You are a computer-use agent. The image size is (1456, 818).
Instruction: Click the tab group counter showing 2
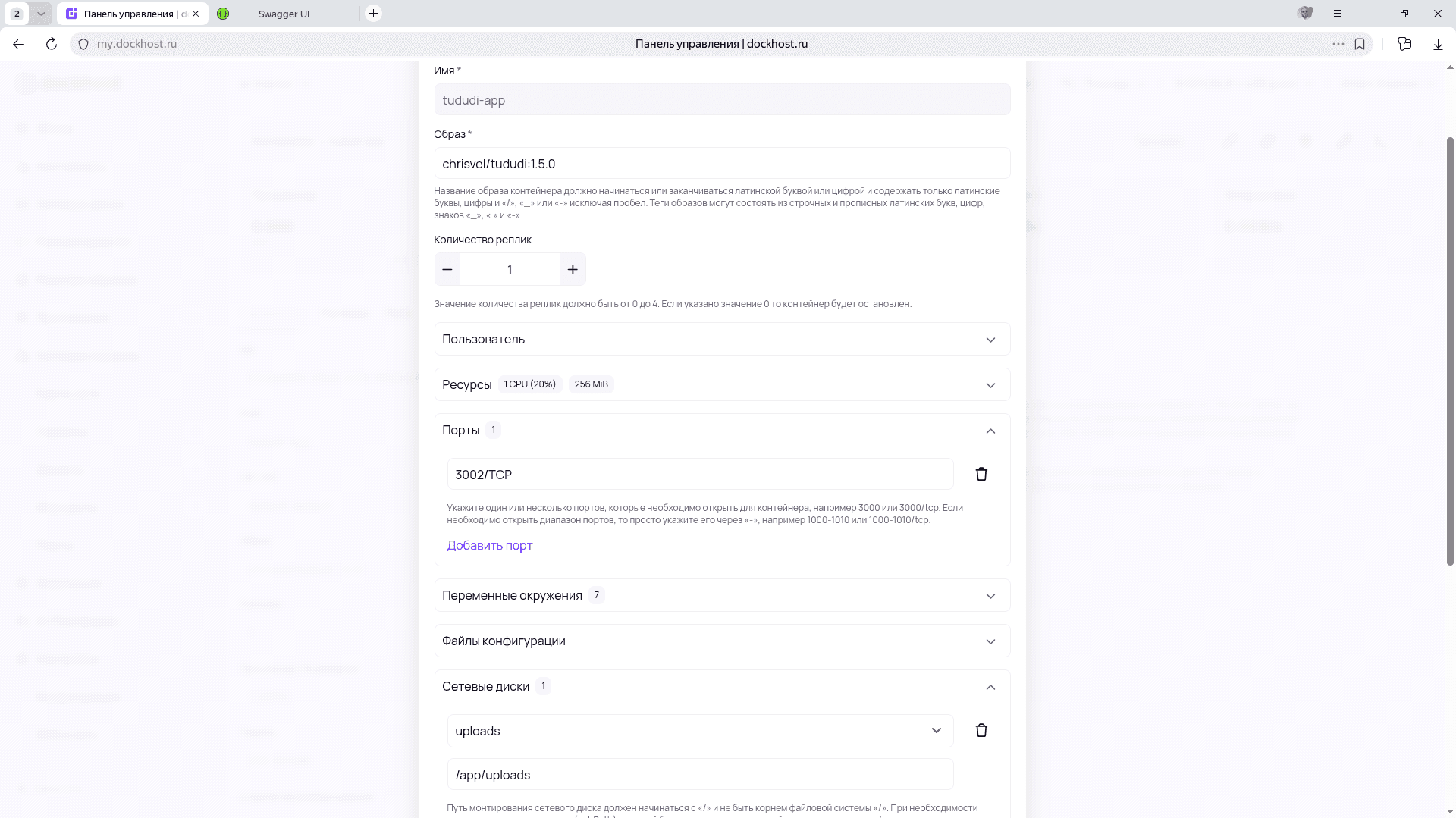point(17,14)
